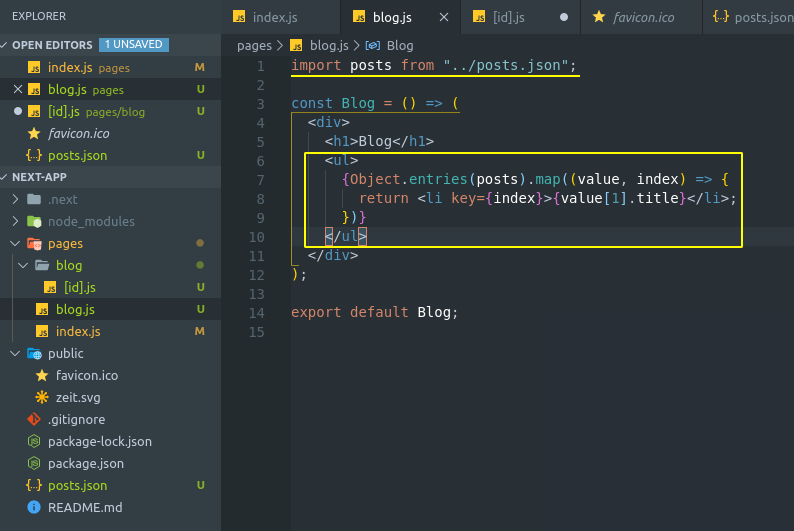Click the pages folder icon
The height and width of the screenshot is (531, 794).
(x=34, y=243)
